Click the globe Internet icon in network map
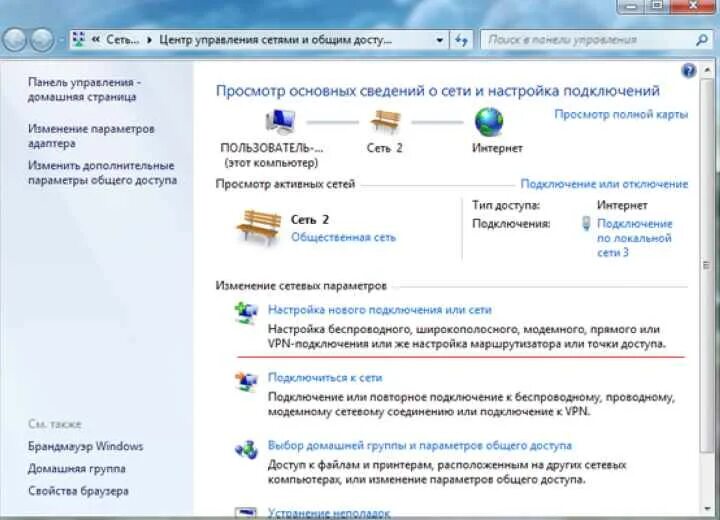 pos(489,122)
